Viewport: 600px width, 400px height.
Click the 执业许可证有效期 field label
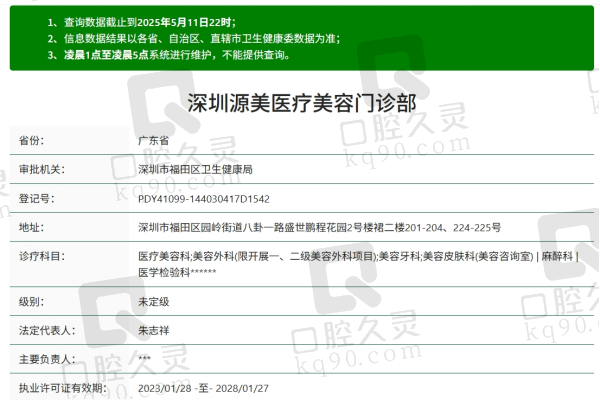click(x=63, y=388)
